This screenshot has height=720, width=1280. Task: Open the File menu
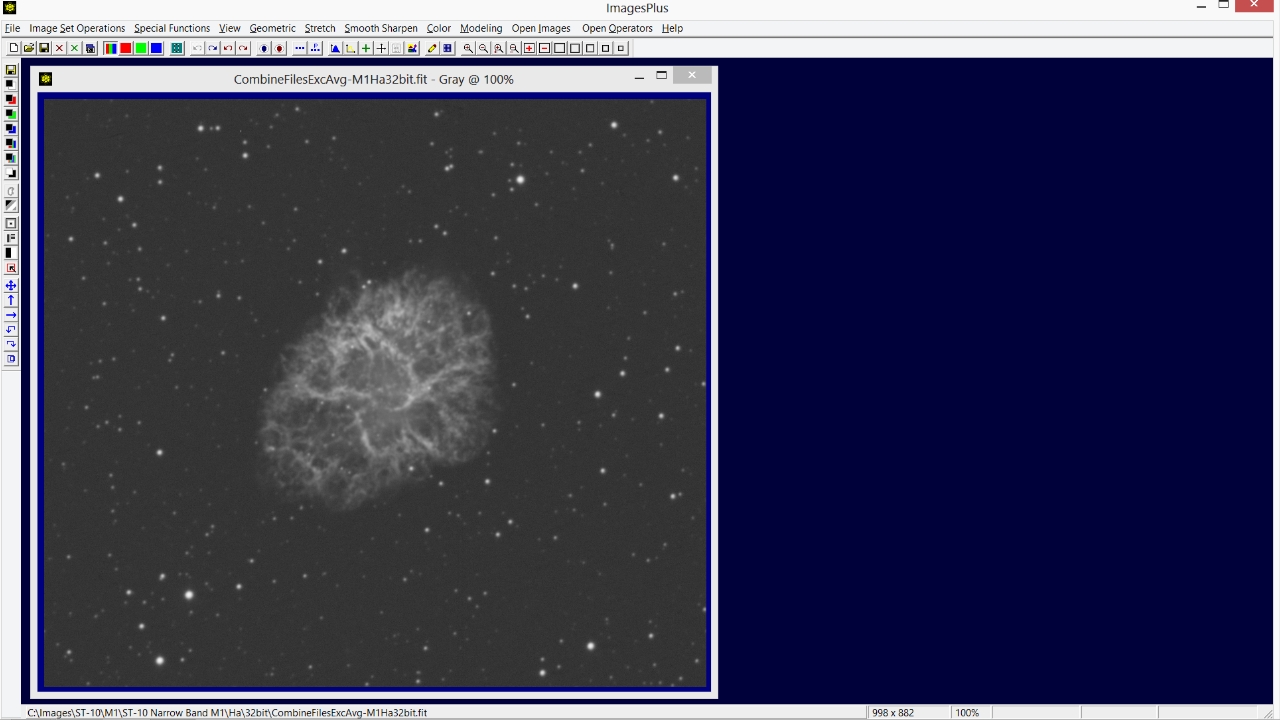tap(12, 28)
